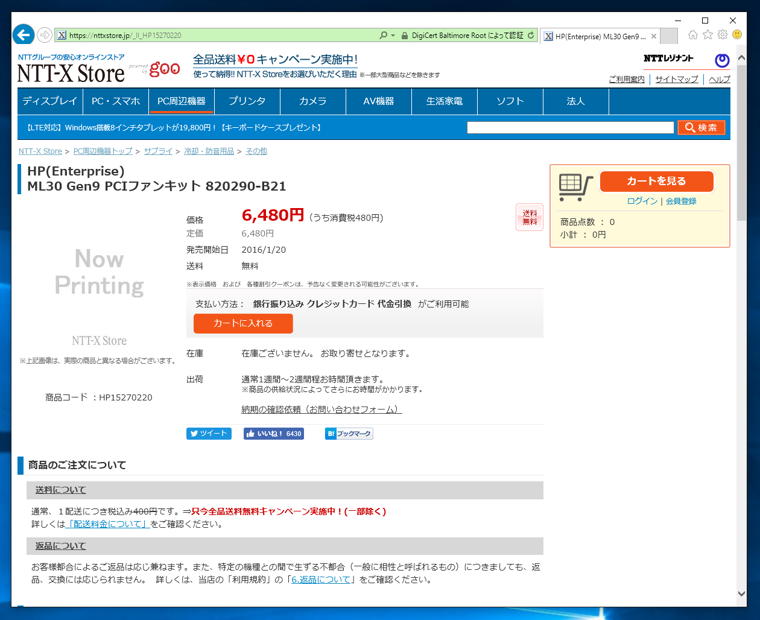The width and height of the screenshot is (760, 620).
Task: Open the browser home icon
Action: pyautogui.click(x=693, y=35)
